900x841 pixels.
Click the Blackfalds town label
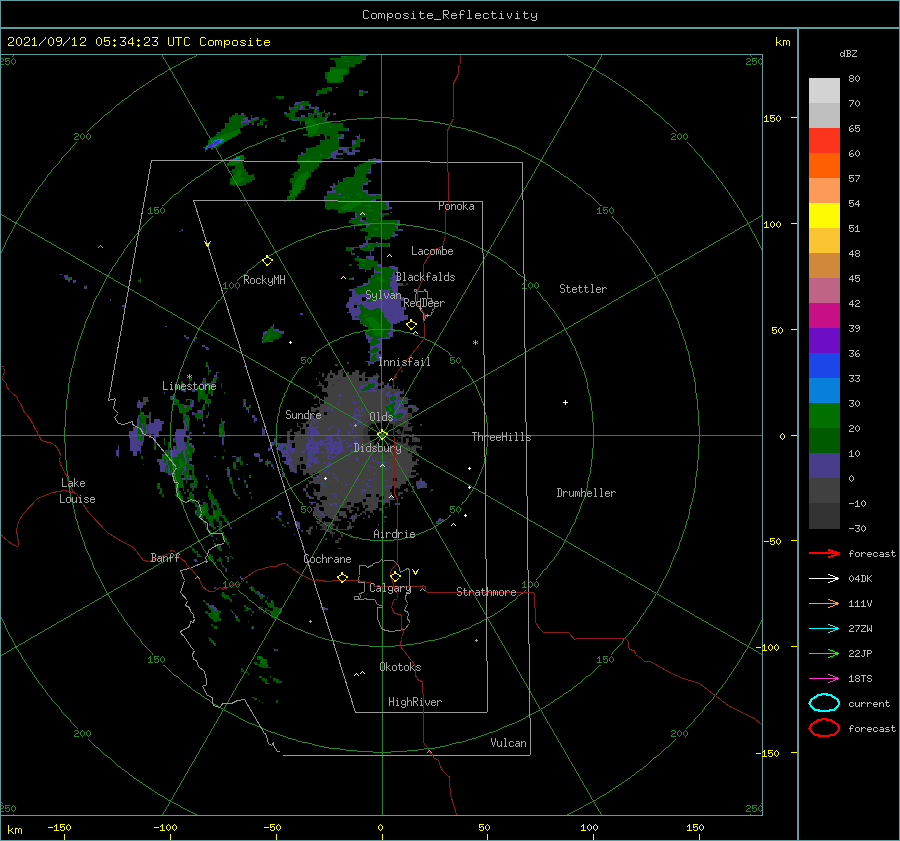tap(425, 277)
